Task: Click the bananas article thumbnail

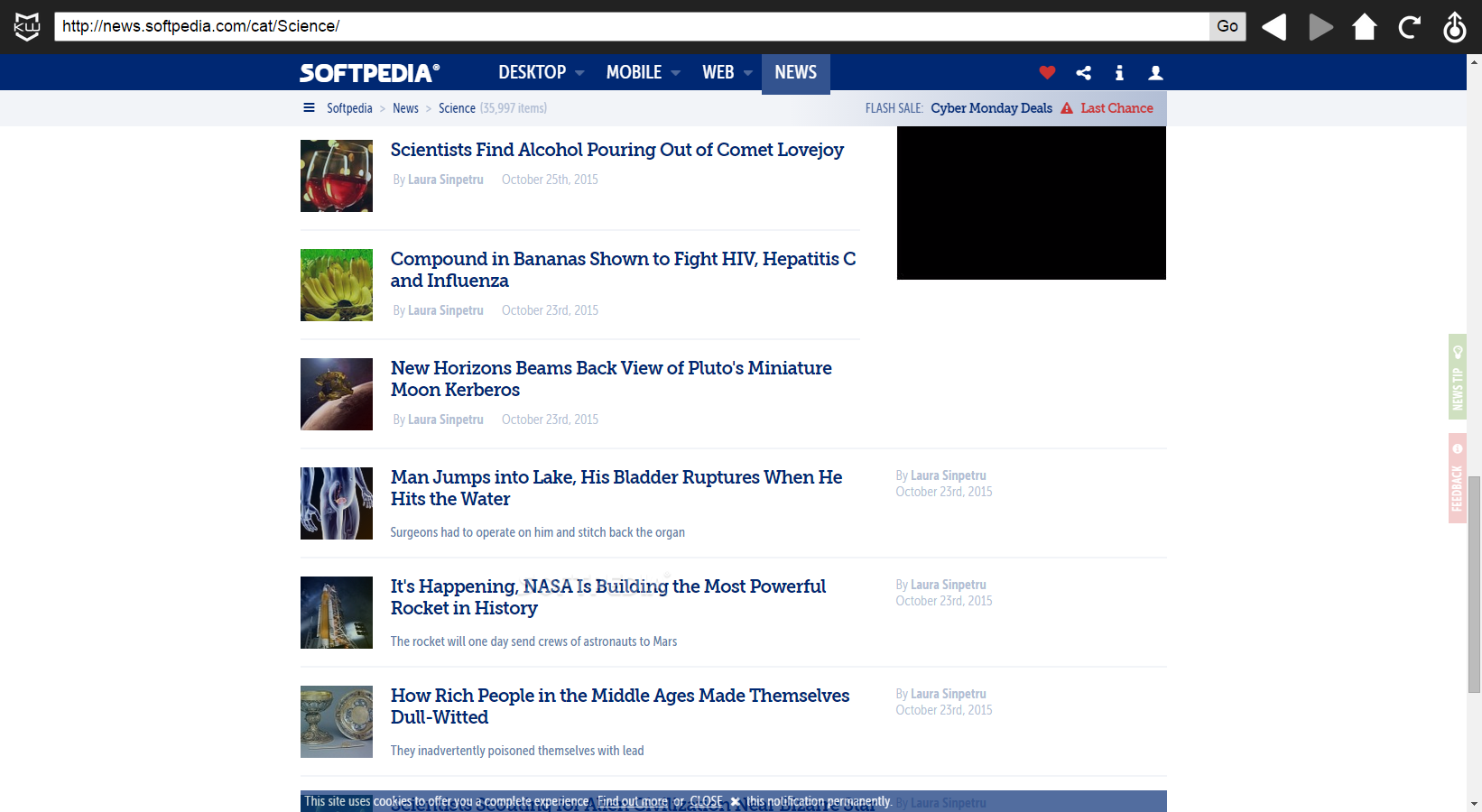Action: (337, 285)
